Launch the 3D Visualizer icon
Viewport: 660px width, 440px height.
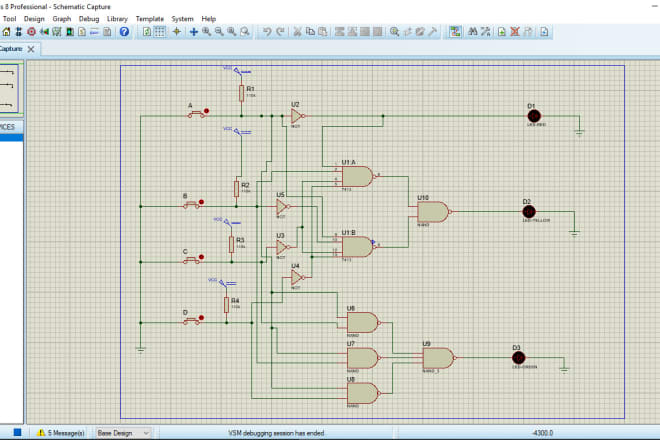pos(44,32)
